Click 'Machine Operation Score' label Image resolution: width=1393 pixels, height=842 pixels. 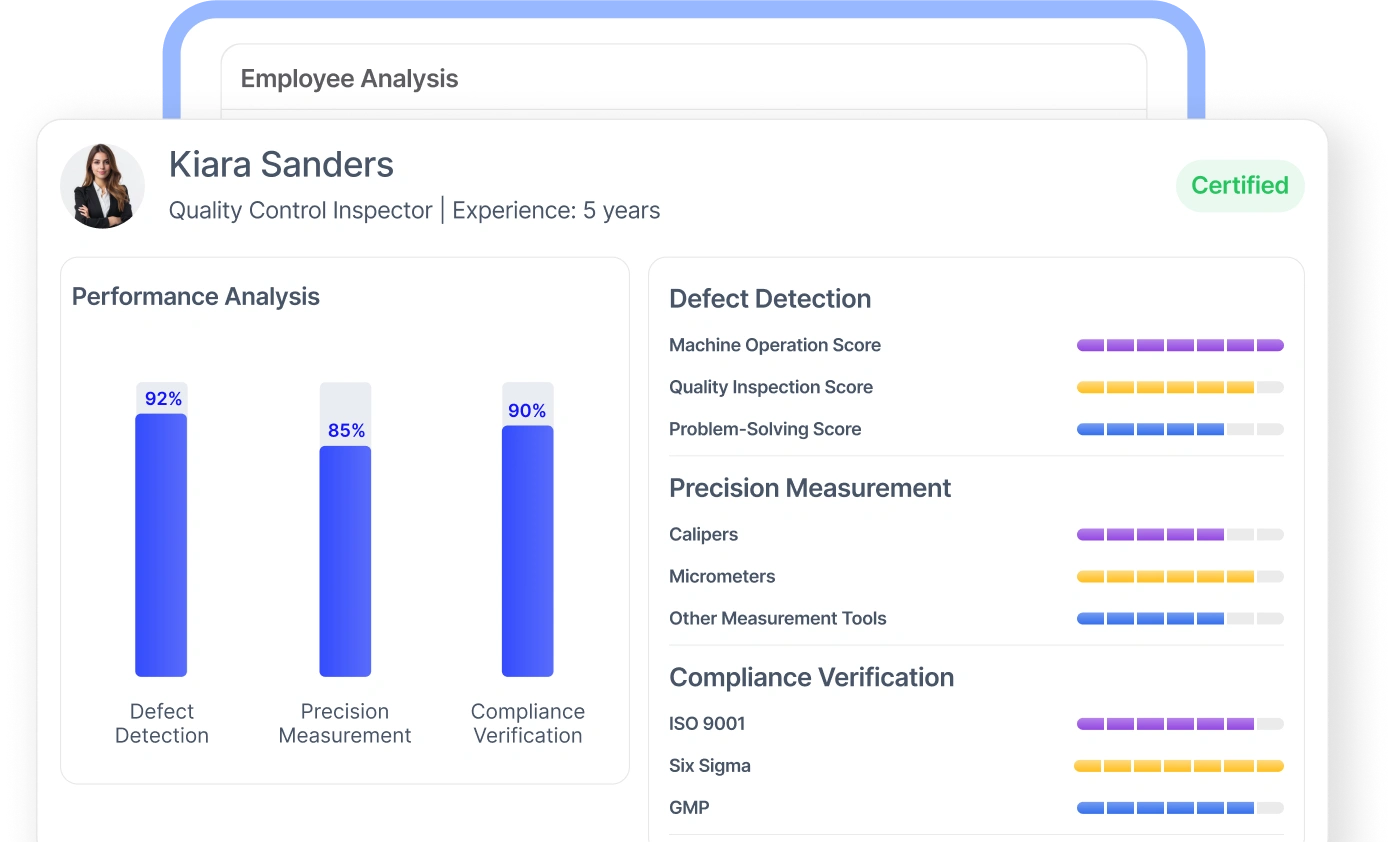coord(775,345)
